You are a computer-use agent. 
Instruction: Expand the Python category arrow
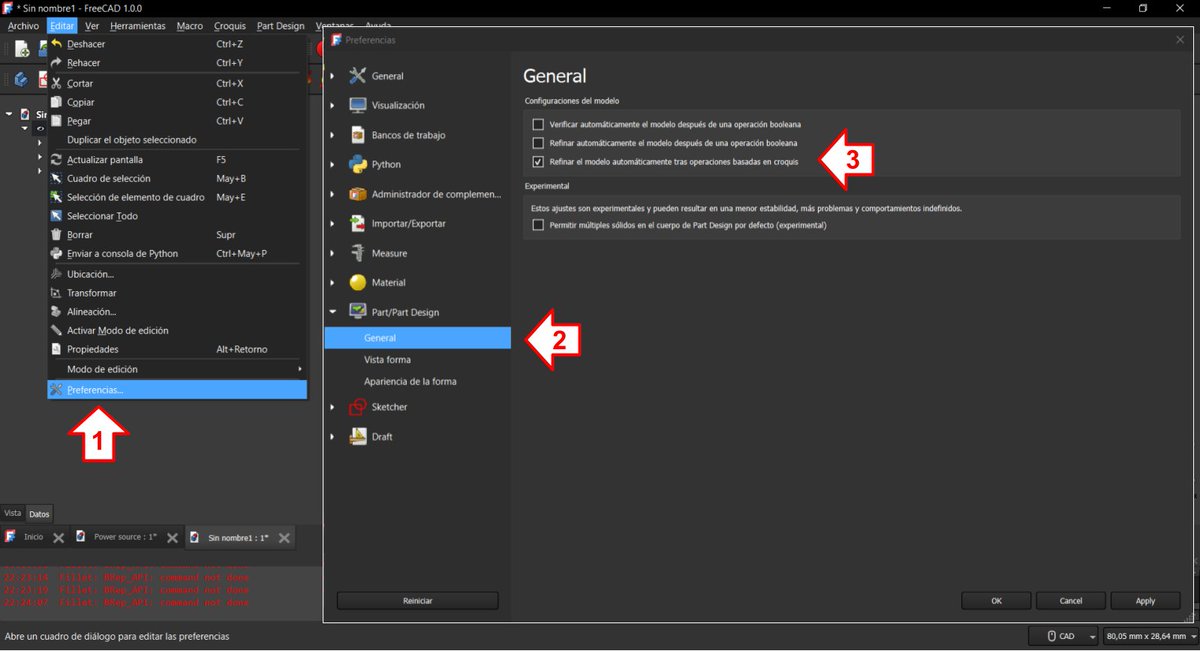click(x=333, y=164)
